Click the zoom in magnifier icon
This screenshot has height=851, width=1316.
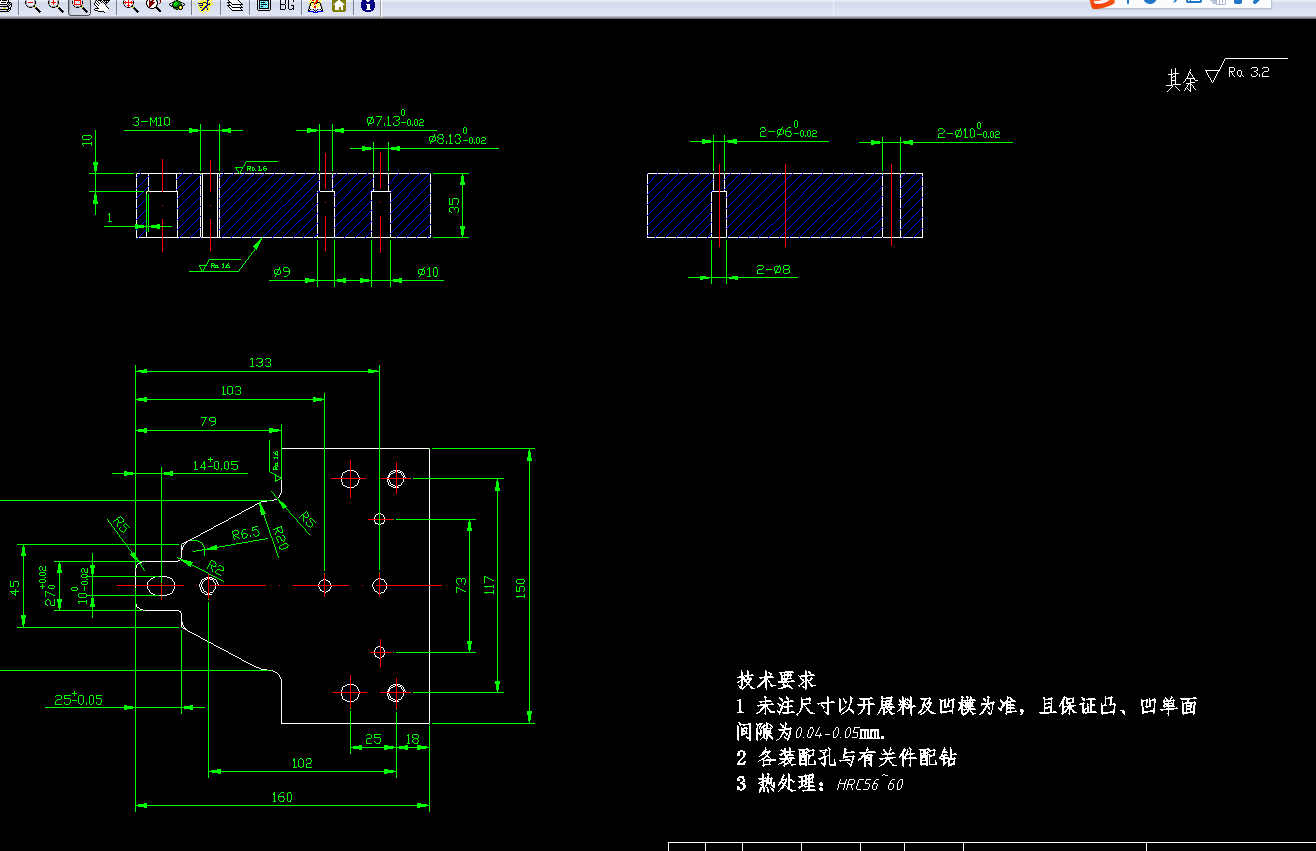[x=55, y=5]
